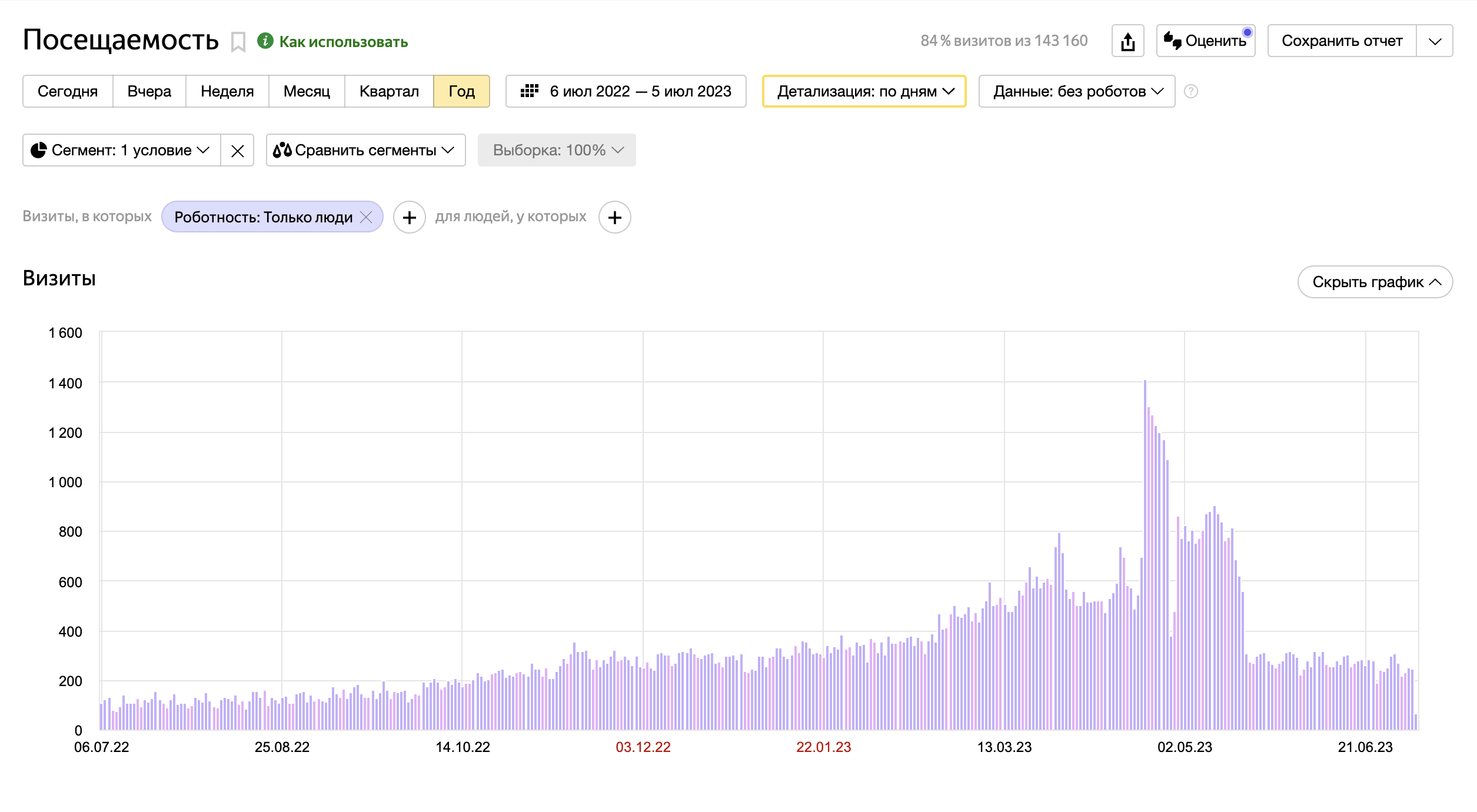The width and height of the screenshot is (1477, 812).
Task: Select the Год period tab
Action: pyautogui.click(x=461, y=91)
